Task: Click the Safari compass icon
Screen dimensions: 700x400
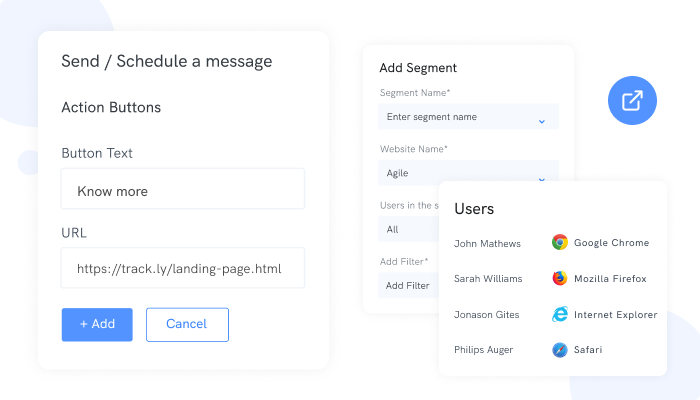Action: pos(560,350)
